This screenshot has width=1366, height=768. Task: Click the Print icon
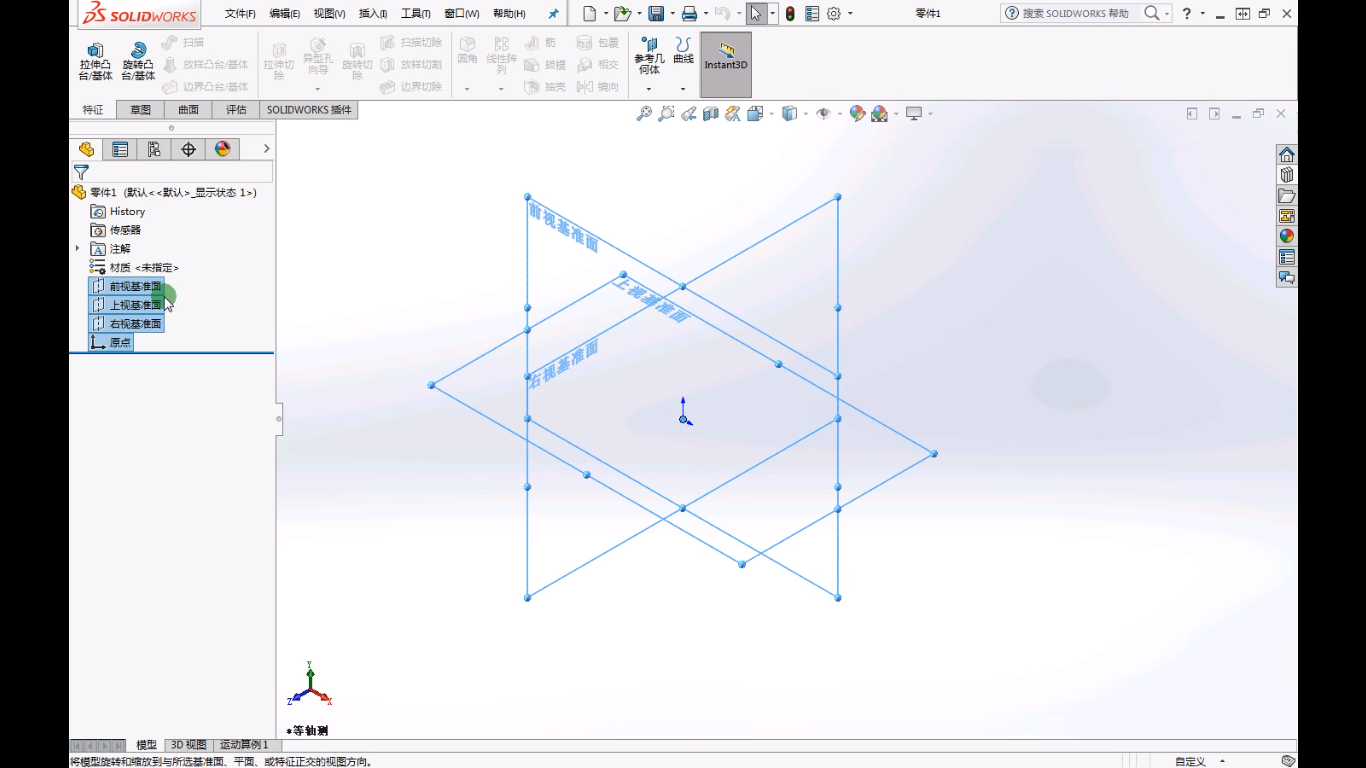point(689,13)
